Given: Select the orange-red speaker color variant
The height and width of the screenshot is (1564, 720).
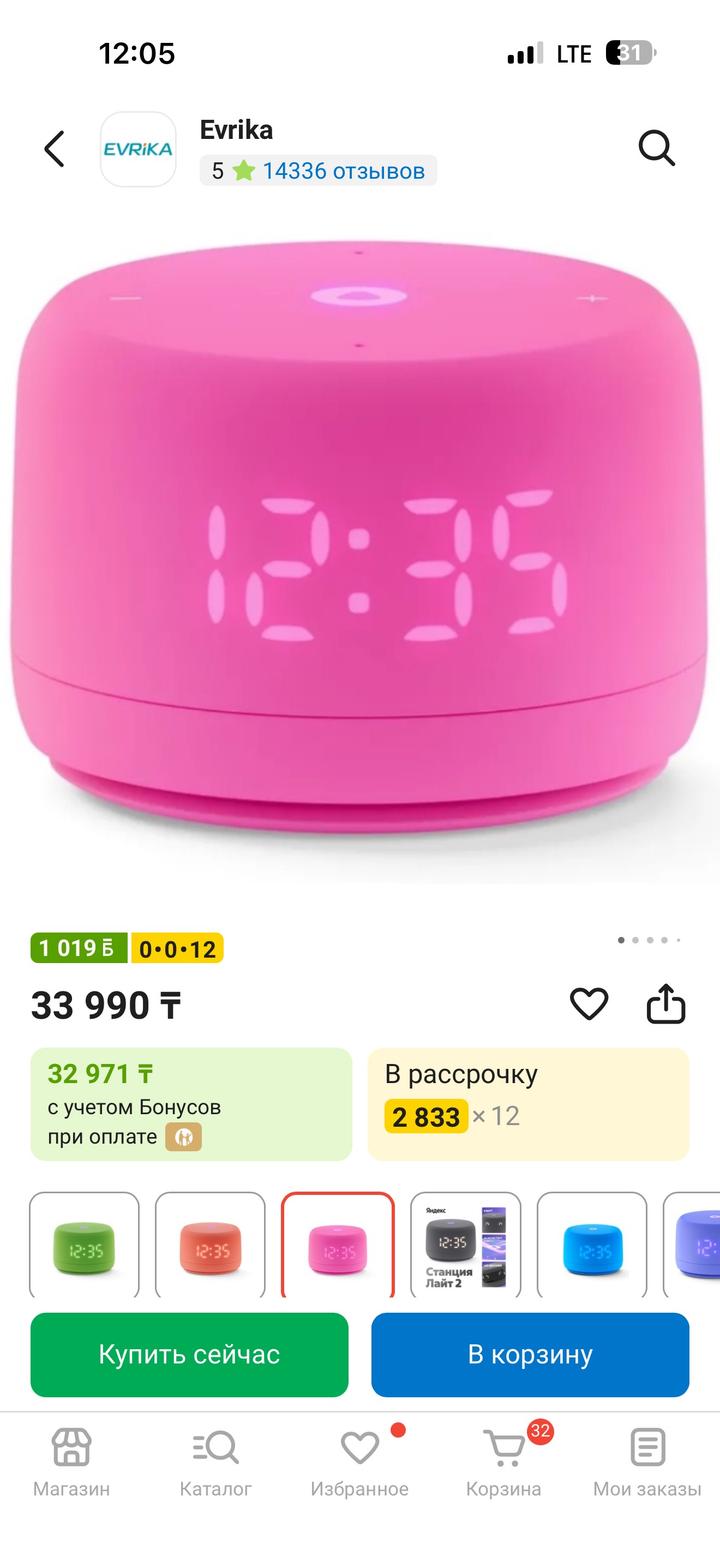Looking at the screenshot, I should coord(211,1247).
